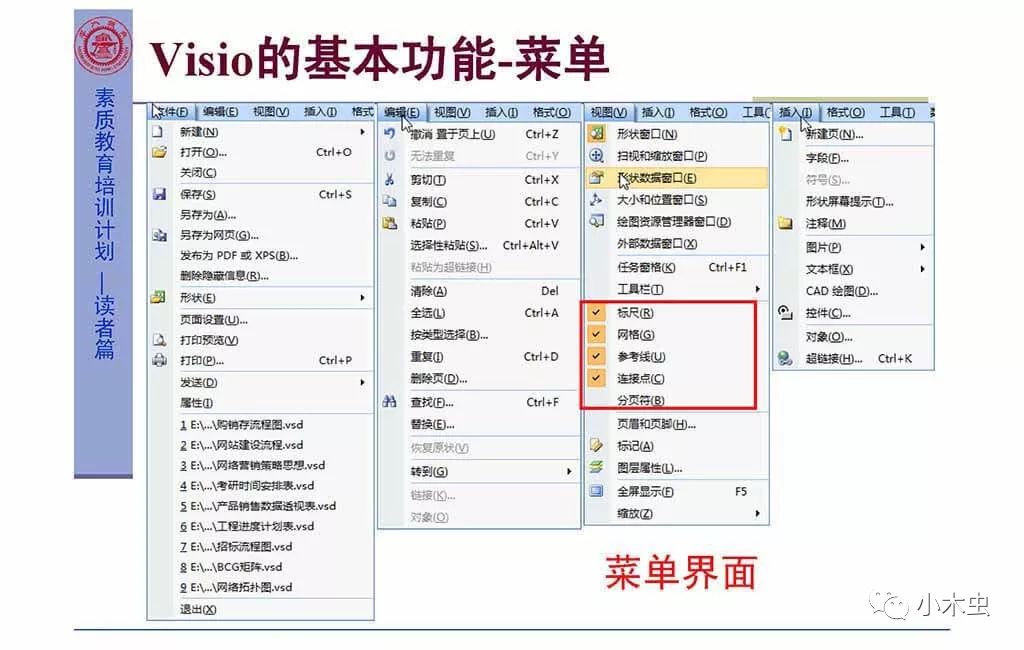Click the layers icon beside 图层属性(L)
Image resolution: width=1024 pixels, height=650 pixels.
point(596,467)
